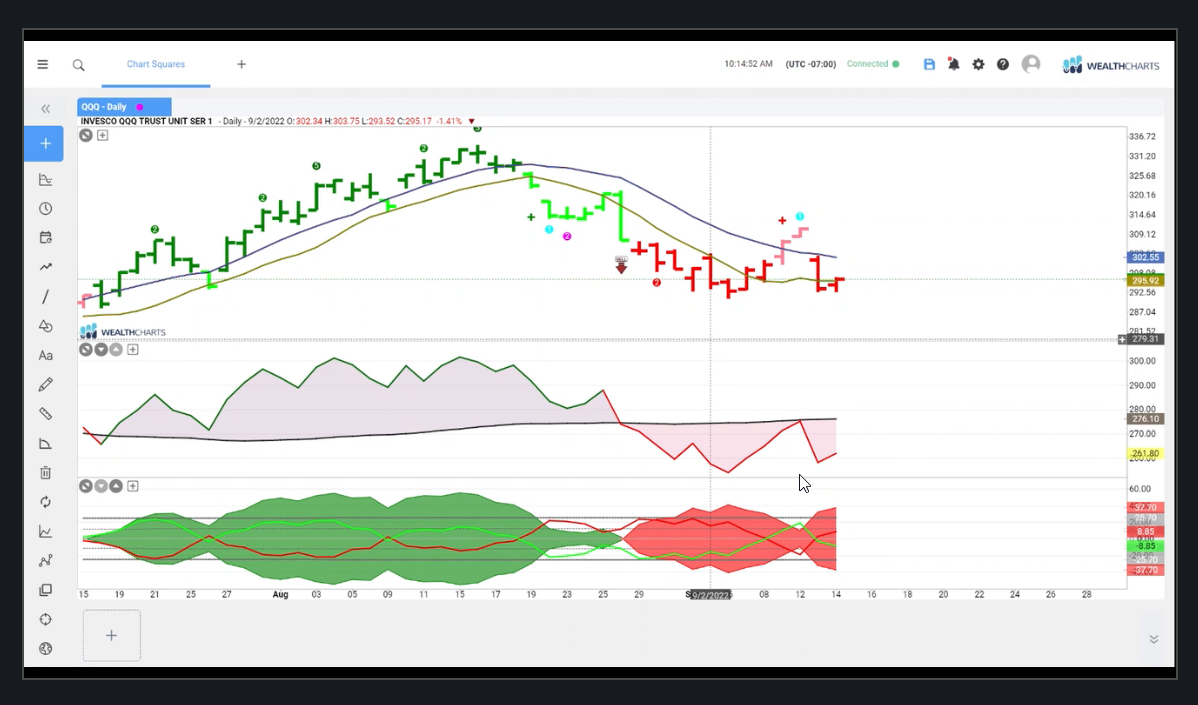Click the INVESCO QQQ TRUST UNIT SER 1 title

pyautogui.click(x=147, y=121)
